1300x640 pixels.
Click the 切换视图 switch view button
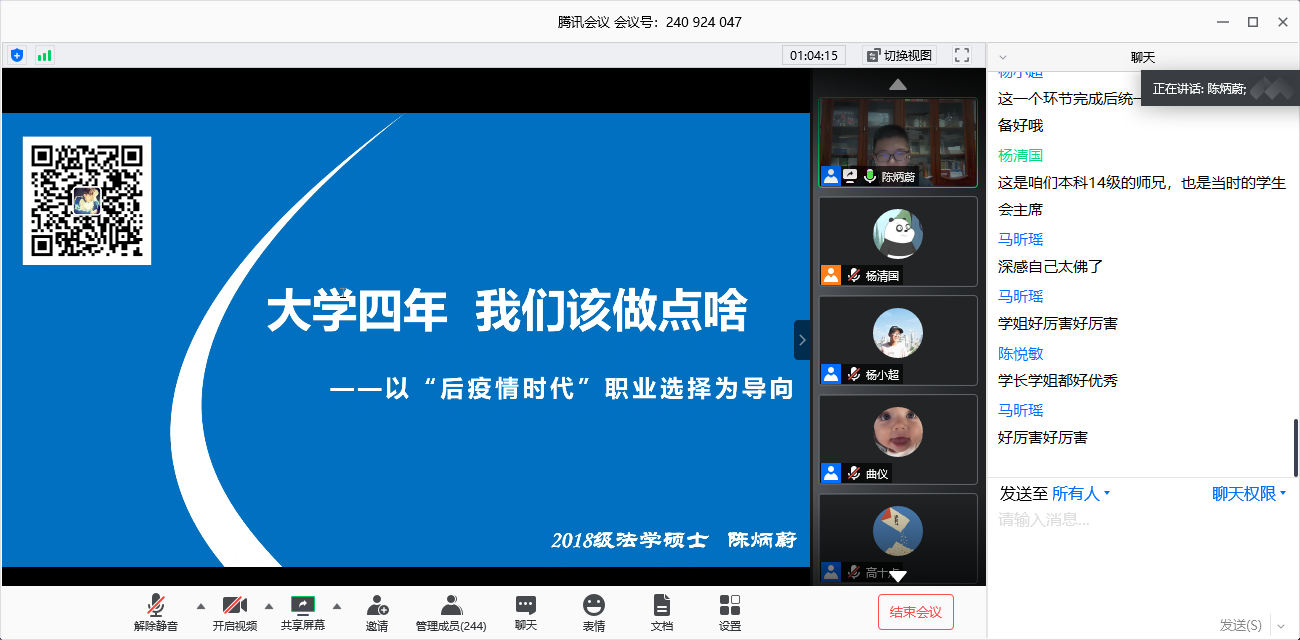tap(898, 55)
